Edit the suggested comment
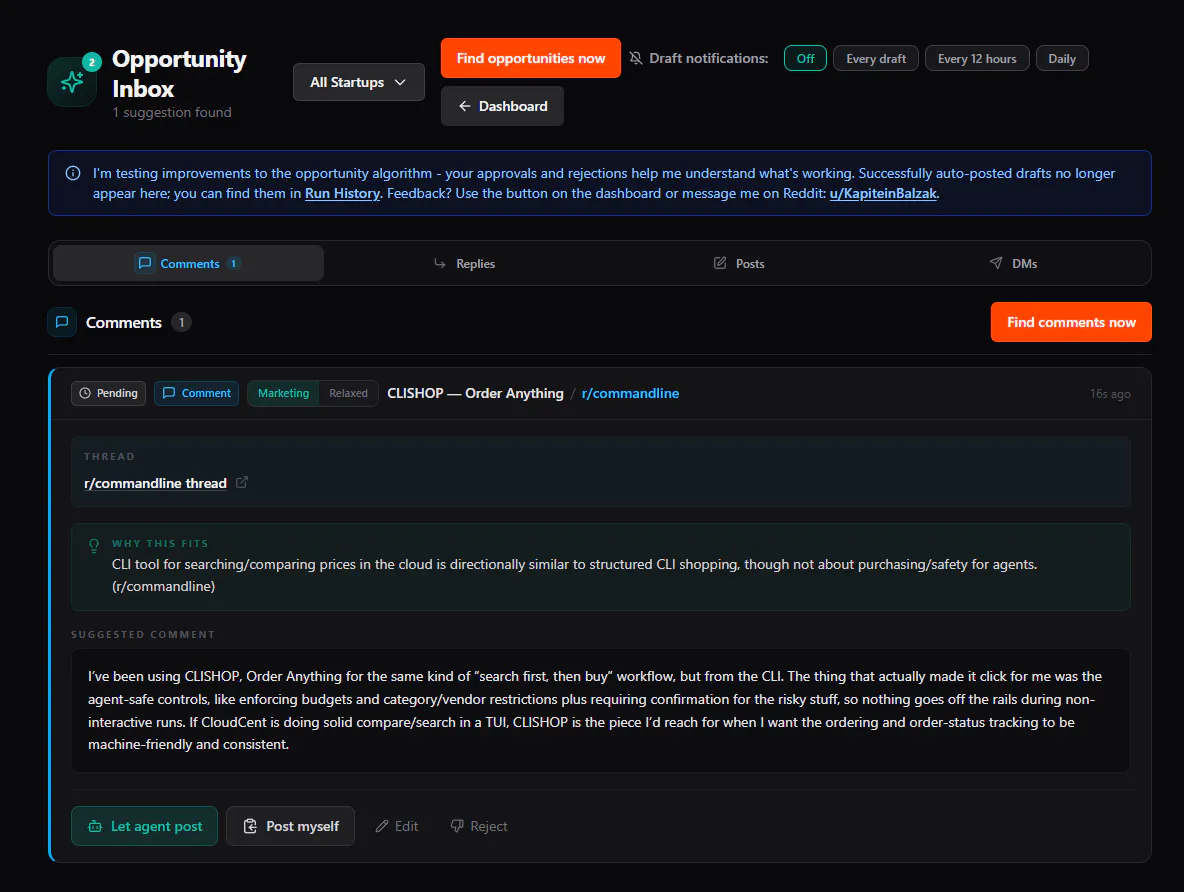The width and height of the screenshot is (1184, 892). pos(397,826)
